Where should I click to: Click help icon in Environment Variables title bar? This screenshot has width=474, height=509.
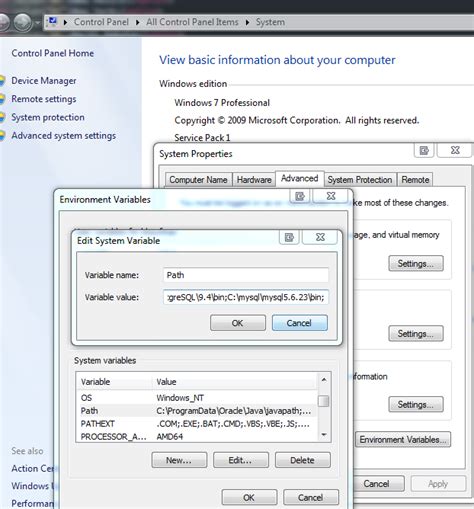pyautogui.click(x=300, y=196)
